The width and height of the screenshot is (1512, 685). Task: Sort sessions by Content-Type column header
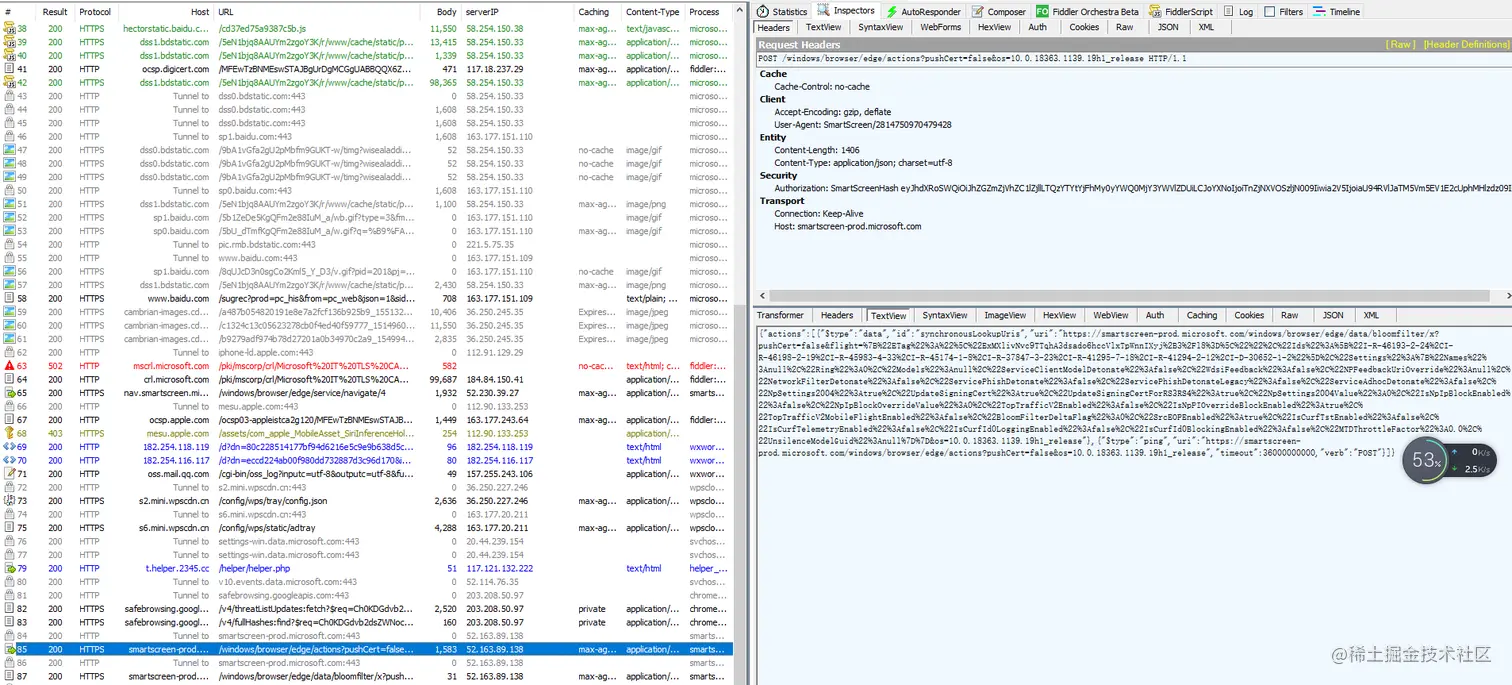[653, 12]
